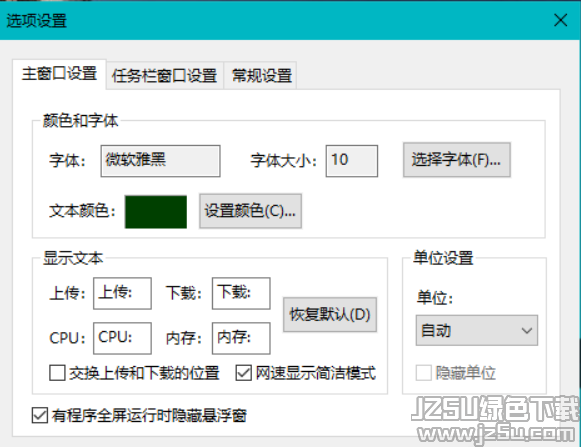The width and height of the screenshot is (581, 447).
Task: Uncheck 网速显示简洁模式 checkbox
Action: 244,373
